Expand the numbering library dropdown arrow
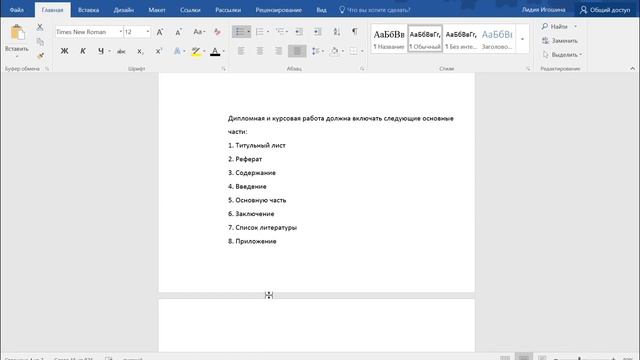Image resolution: width=640 pixels, height=360 pixels. [268, 31]
